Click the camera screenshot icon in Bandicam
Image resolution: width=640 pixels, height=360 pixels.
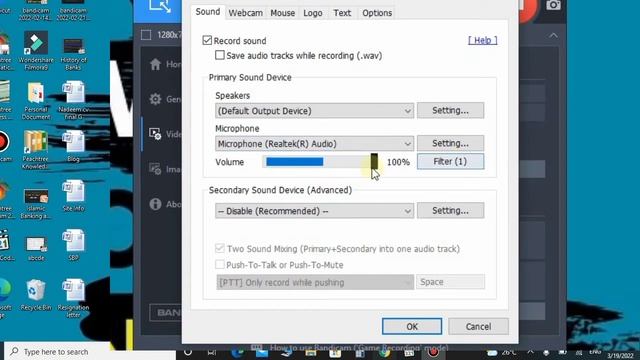click(553, 6)
